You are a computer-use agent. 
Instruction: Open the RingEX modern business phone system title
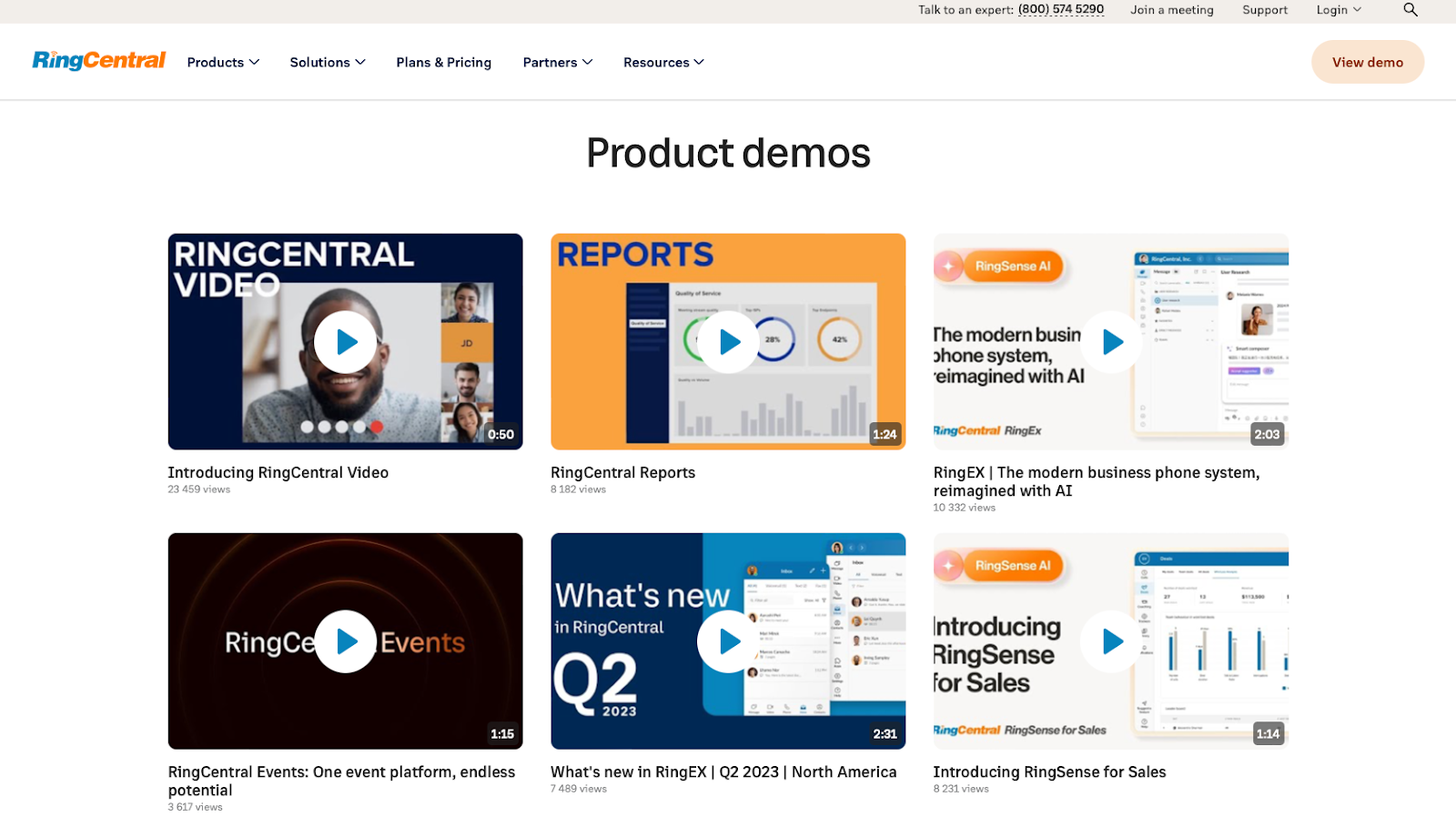click(1097, 481)
